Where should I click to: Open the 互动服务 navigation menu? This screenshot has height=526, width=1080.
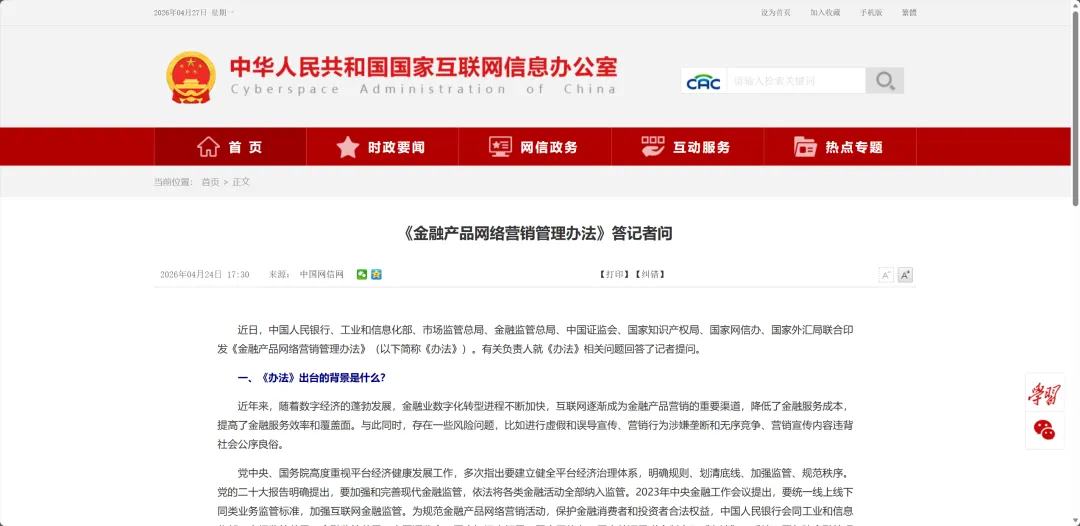pyautogui.click(x=687, y=147)
